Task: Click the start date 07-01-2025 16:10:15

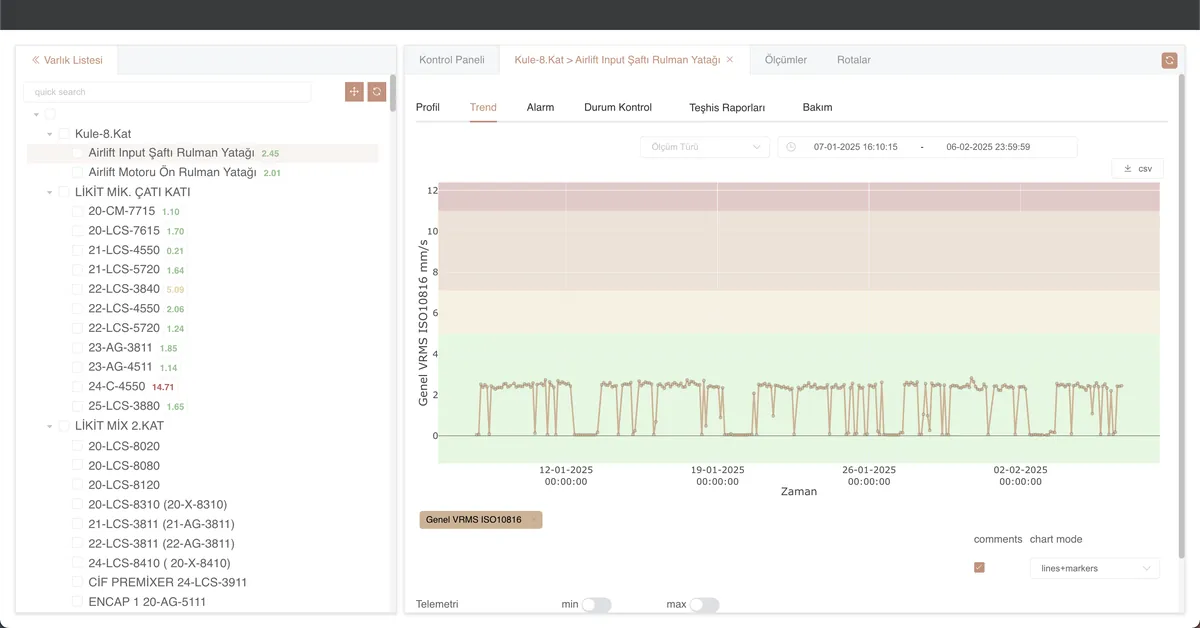Action: pos(855,147)
